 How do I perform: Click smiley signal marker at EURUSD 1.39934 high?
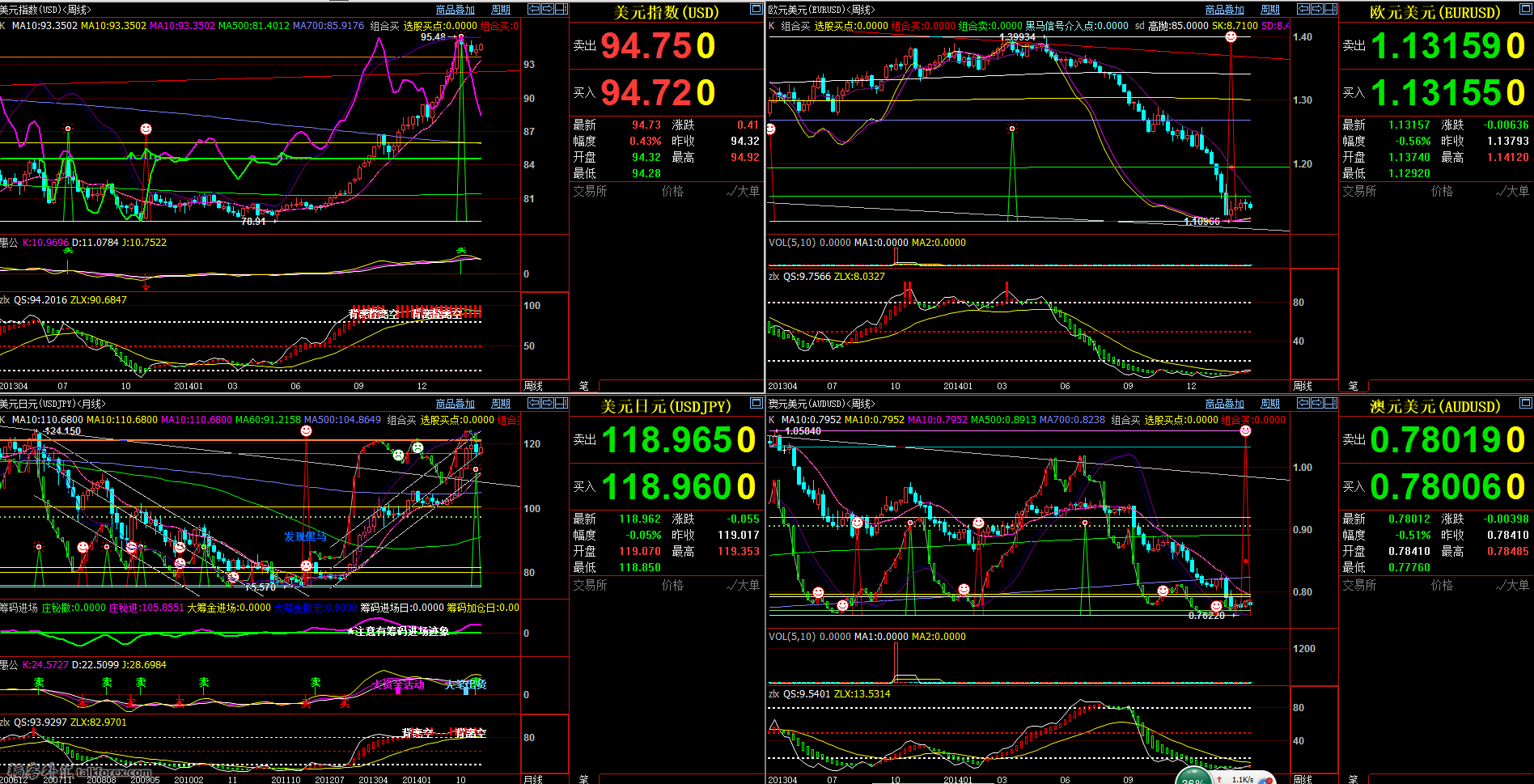[1231, 37]
